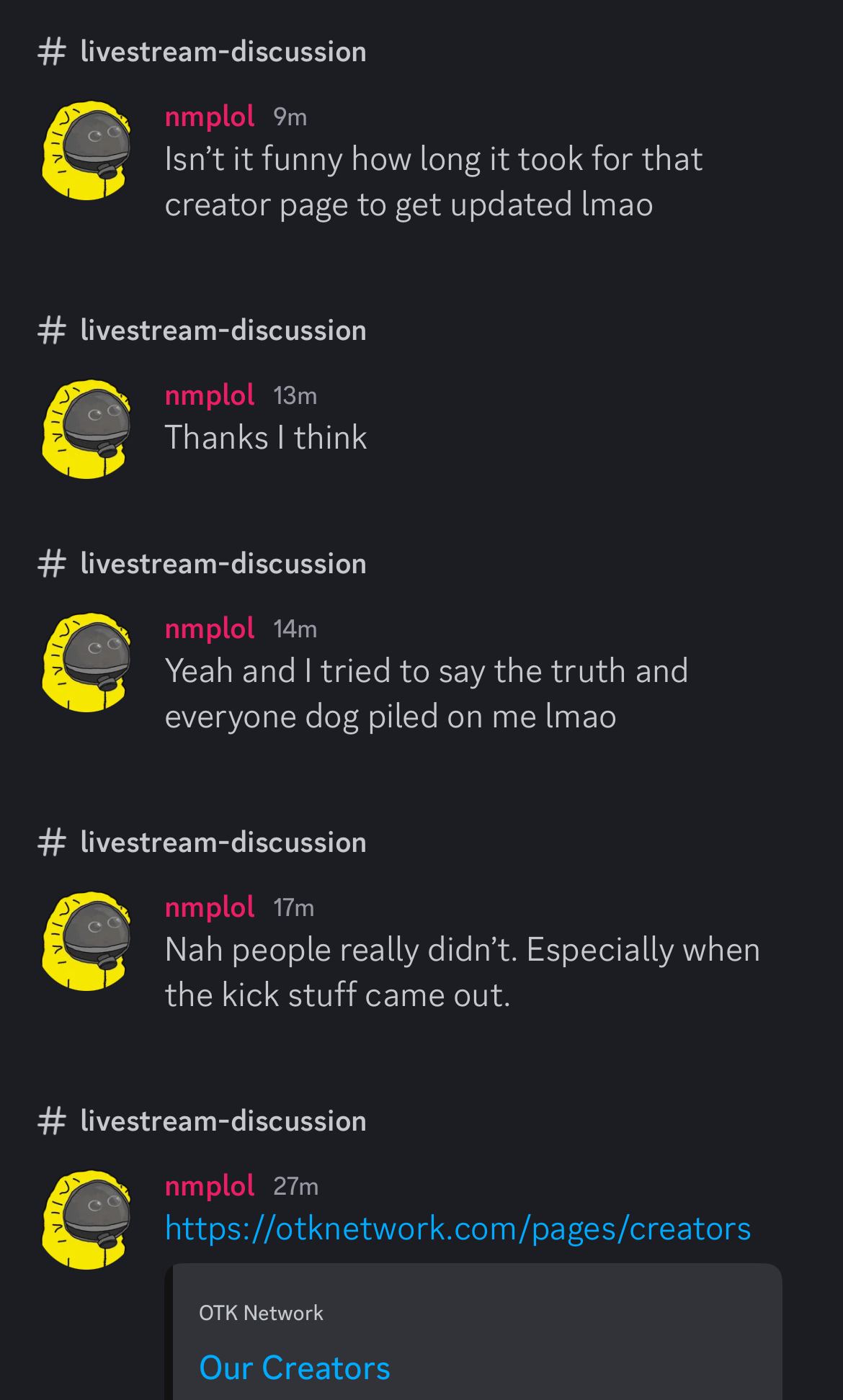Select the 'everyone dog piled on me' message
The image size is (843, 1400).
click(427, 694)
